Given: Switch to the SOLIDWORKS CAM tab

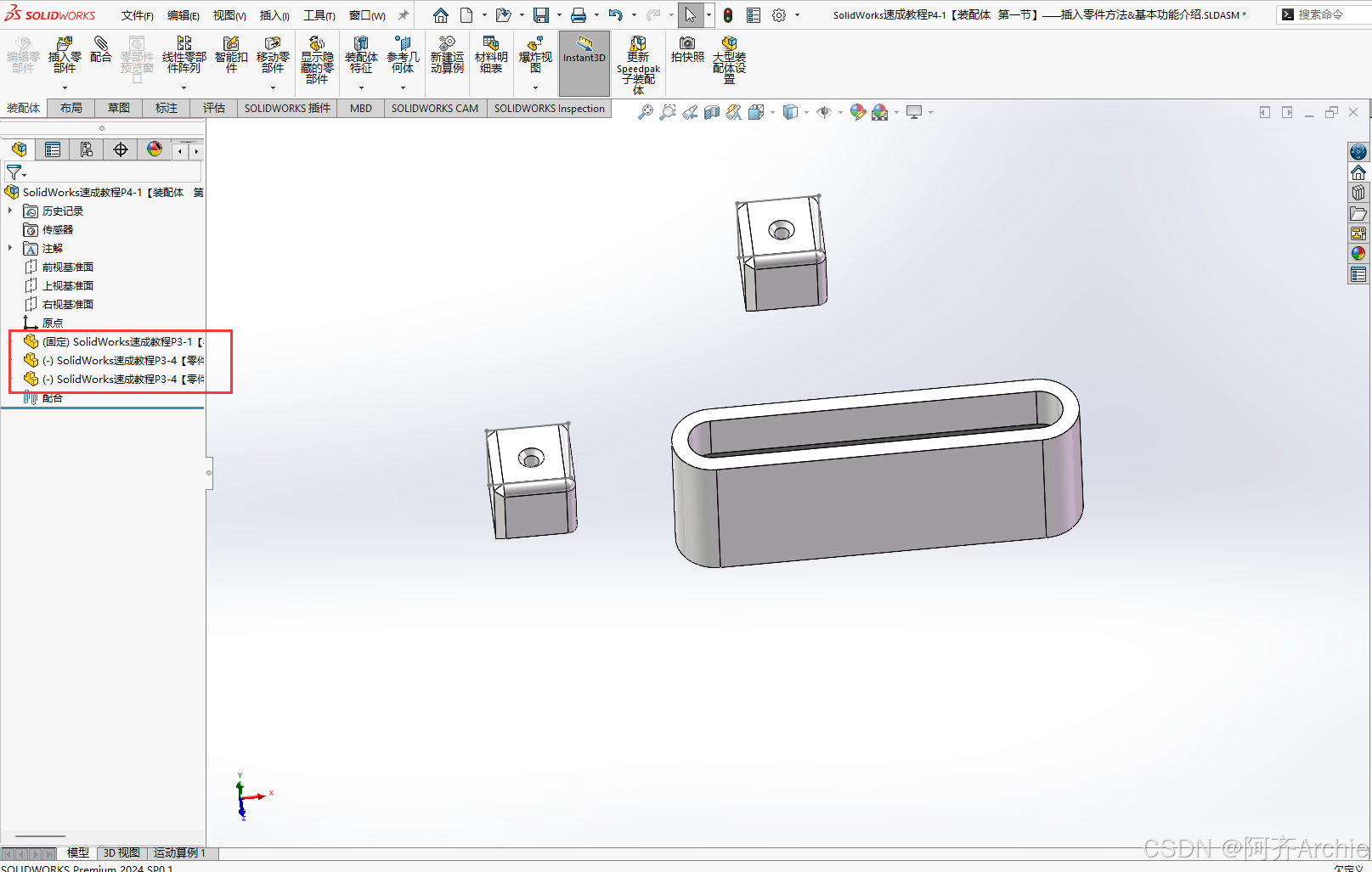Looking at the screenshot, I should pyautogui.click(x=435, y=108).
